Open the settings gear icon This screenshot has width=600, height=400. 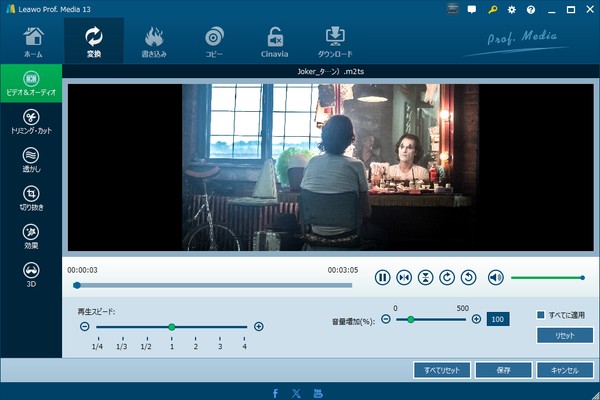click(x=512, y=10)
